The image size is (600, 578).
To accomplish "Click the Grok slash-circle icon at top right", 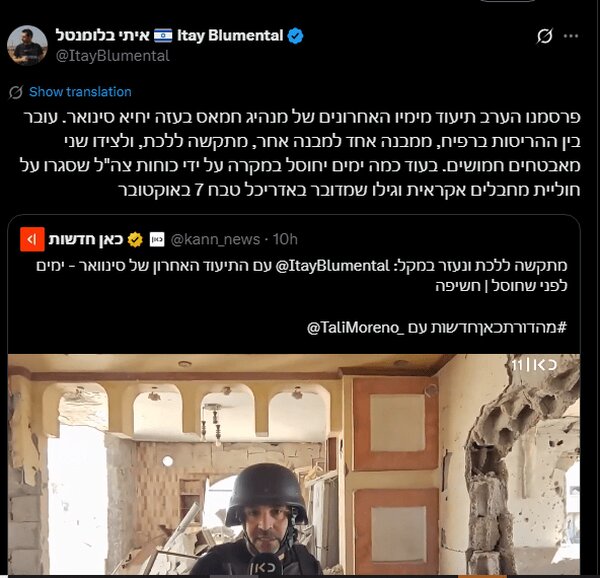I will point(544,36).
